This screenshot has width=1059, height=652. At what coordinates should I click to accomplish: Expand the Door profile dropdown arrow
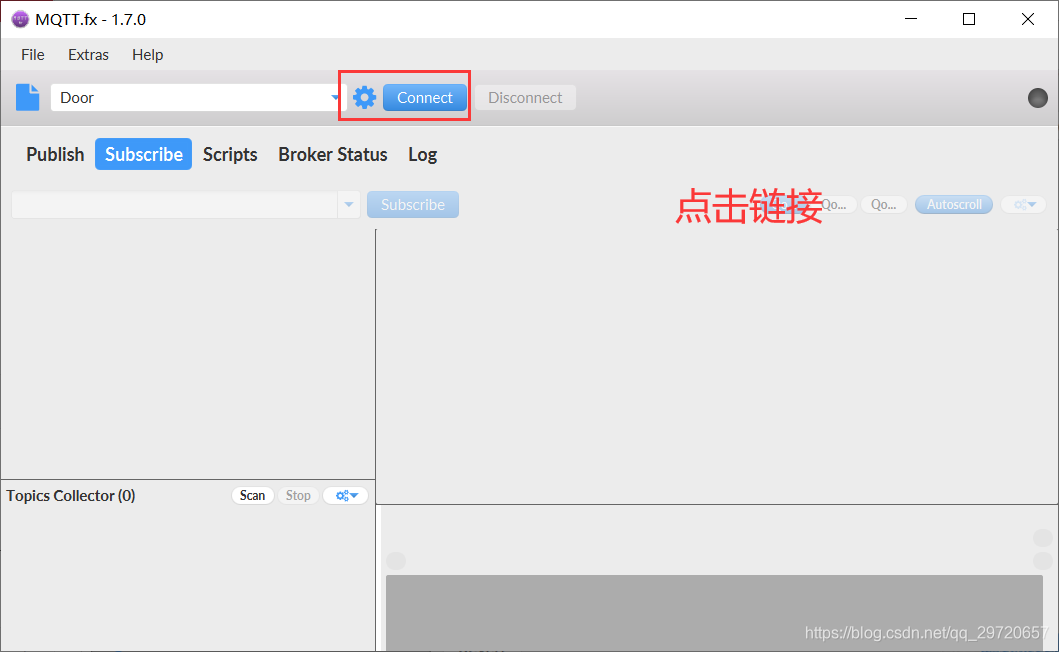coord(335,97)
